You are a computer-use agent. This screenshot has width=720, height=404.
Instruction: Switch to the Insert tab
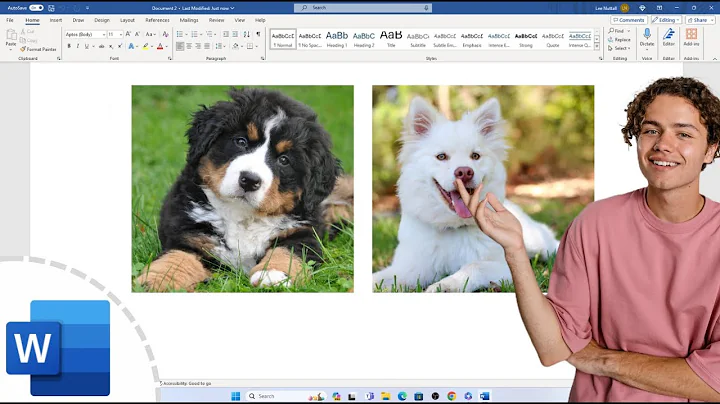click(56, 20)
